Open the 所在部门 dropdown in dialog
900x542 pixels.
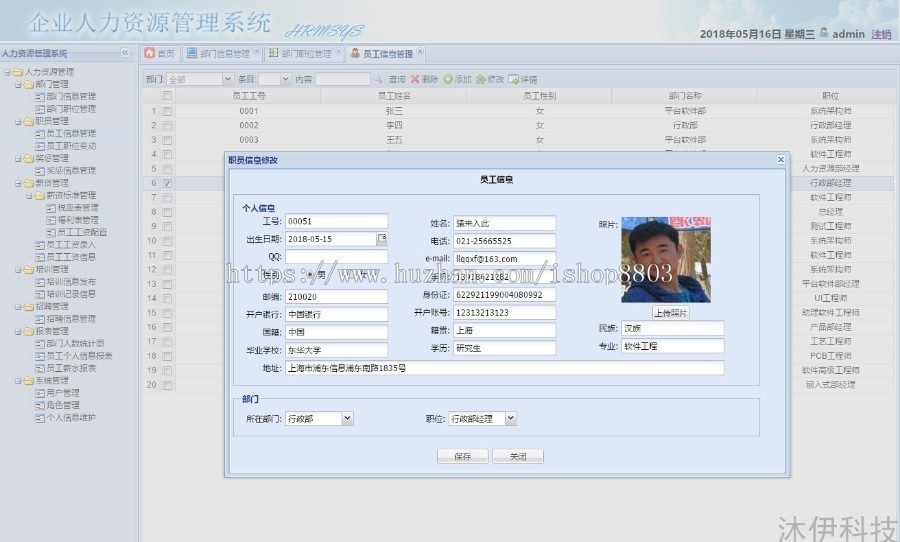[x=347, y=419]
